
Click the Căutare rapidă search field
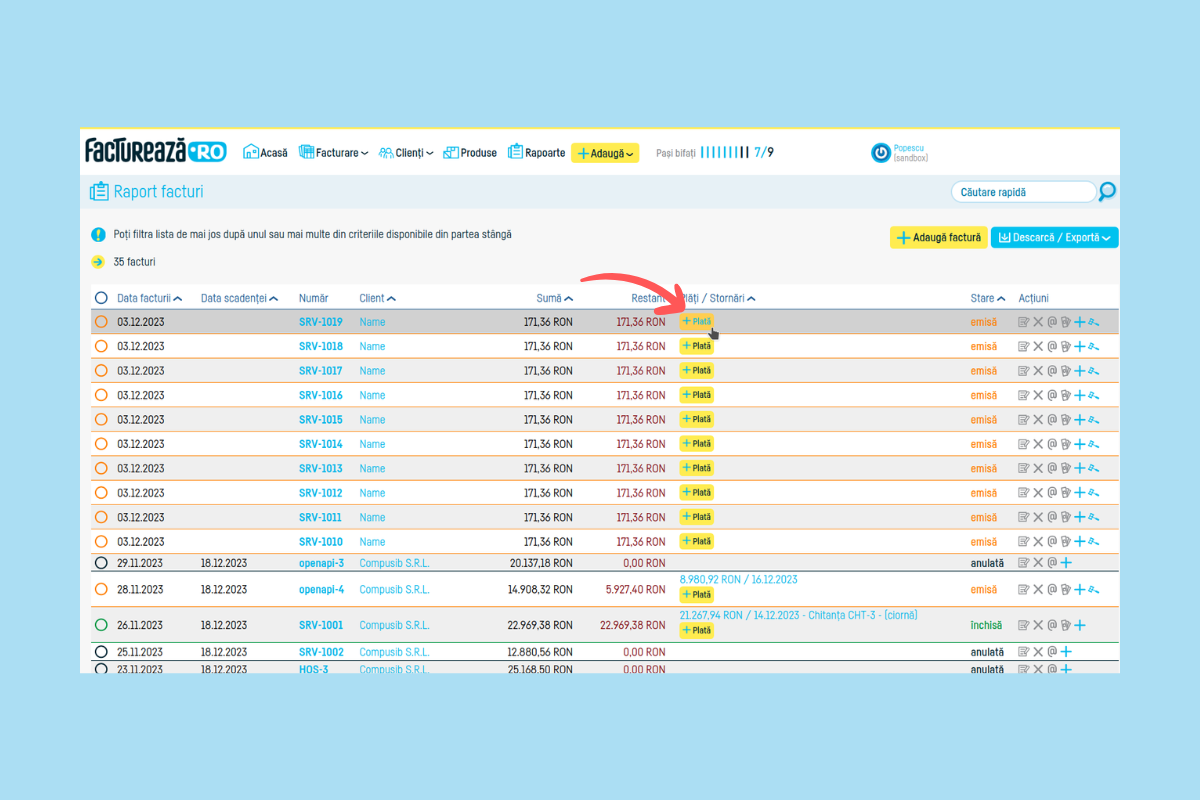point(1023,192)
